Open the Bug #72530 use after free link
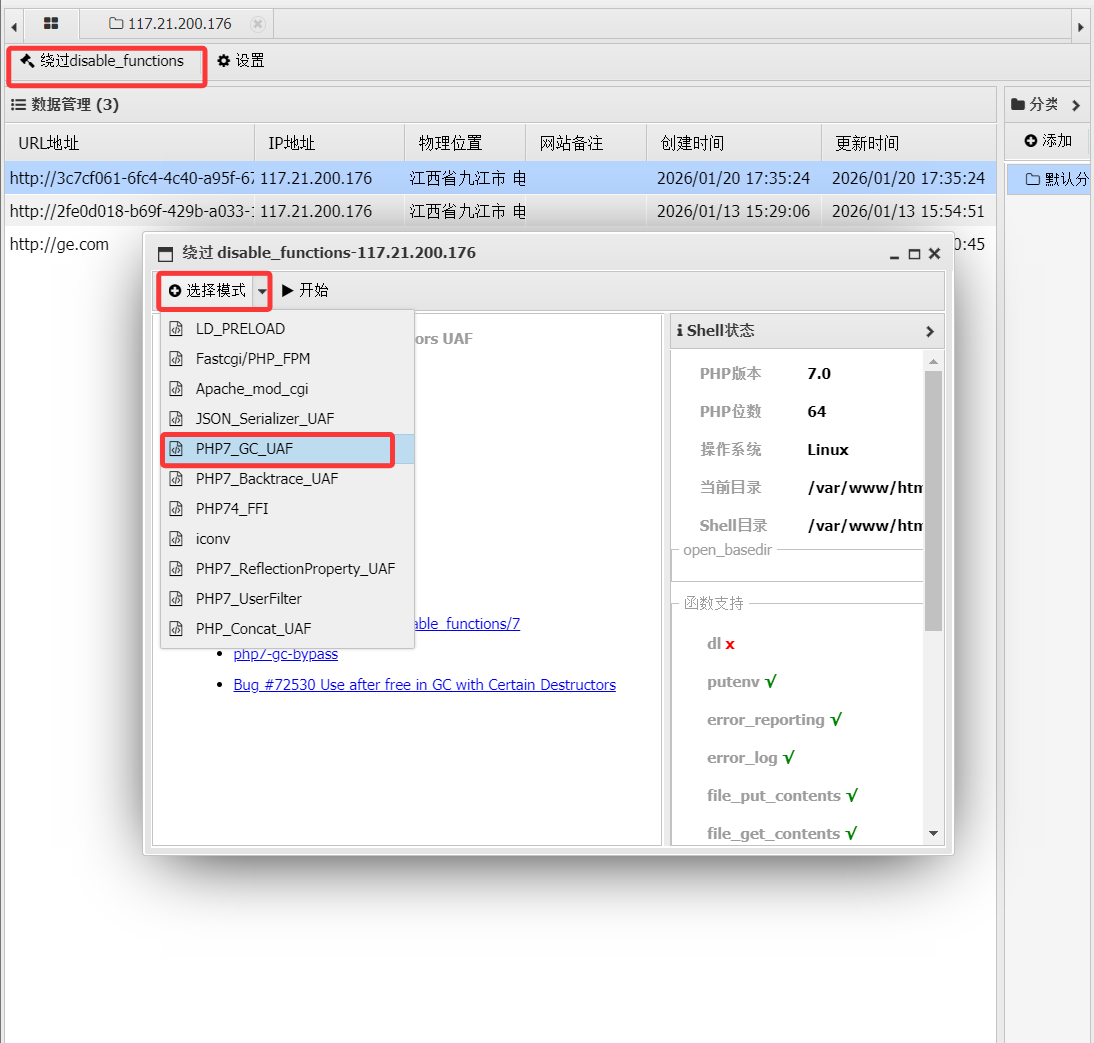The width and height of the screenshot is (1094, 1043). click(424, 685)
